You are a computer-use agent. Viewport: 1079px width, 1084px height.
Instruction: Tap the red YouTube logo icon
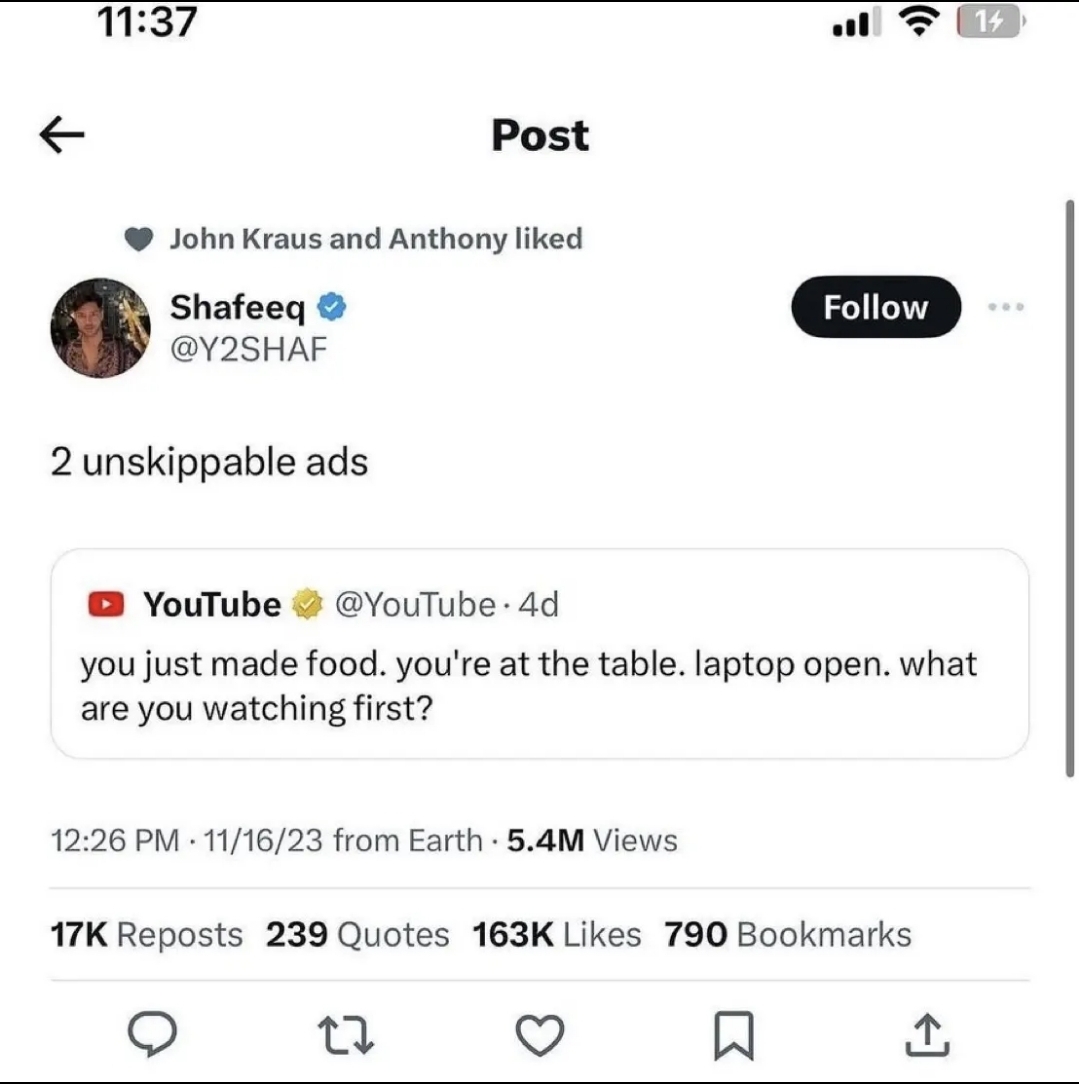click(x=104, y=605)
